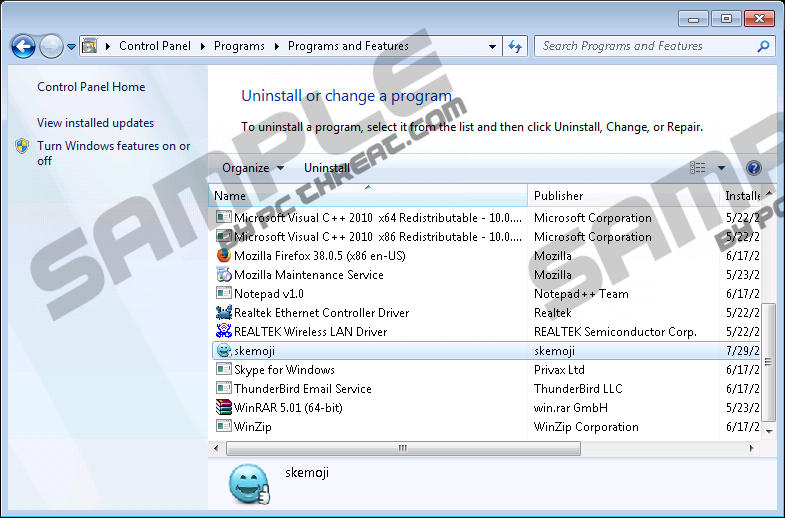Viewport: 785px width, 518px height.
Task: Sort list by Publisher column header
Action: pyautogui.click(x=558, y=196)
